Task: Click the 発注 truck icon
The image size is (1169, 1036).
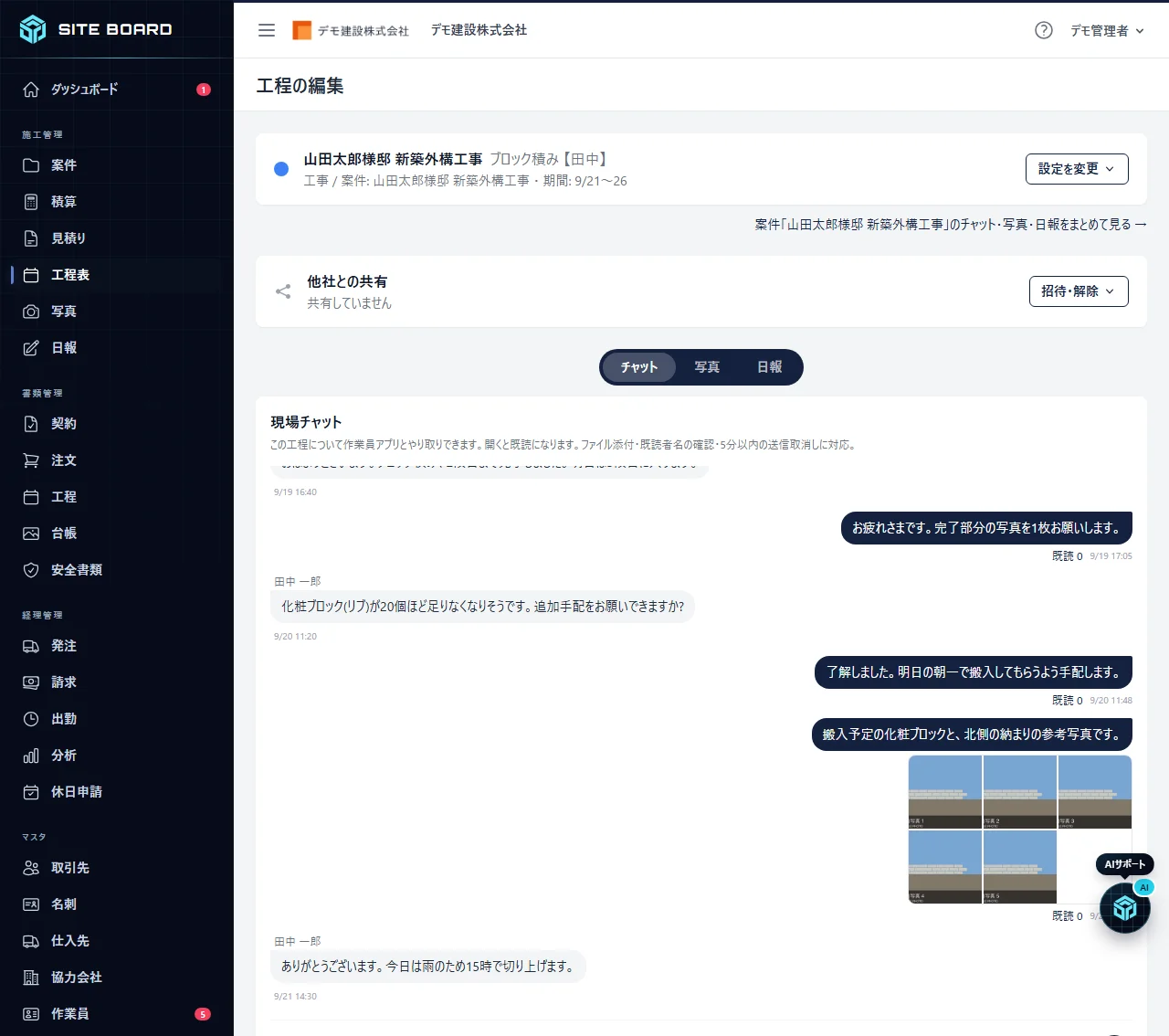Action: 31,646
